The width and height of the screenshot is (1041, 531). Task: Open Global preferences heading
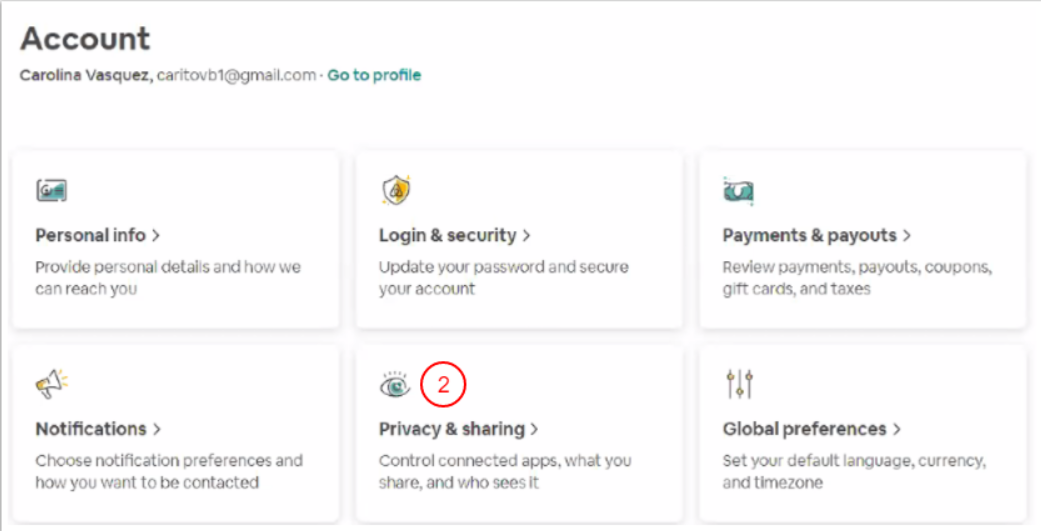[x=811, y=429]
